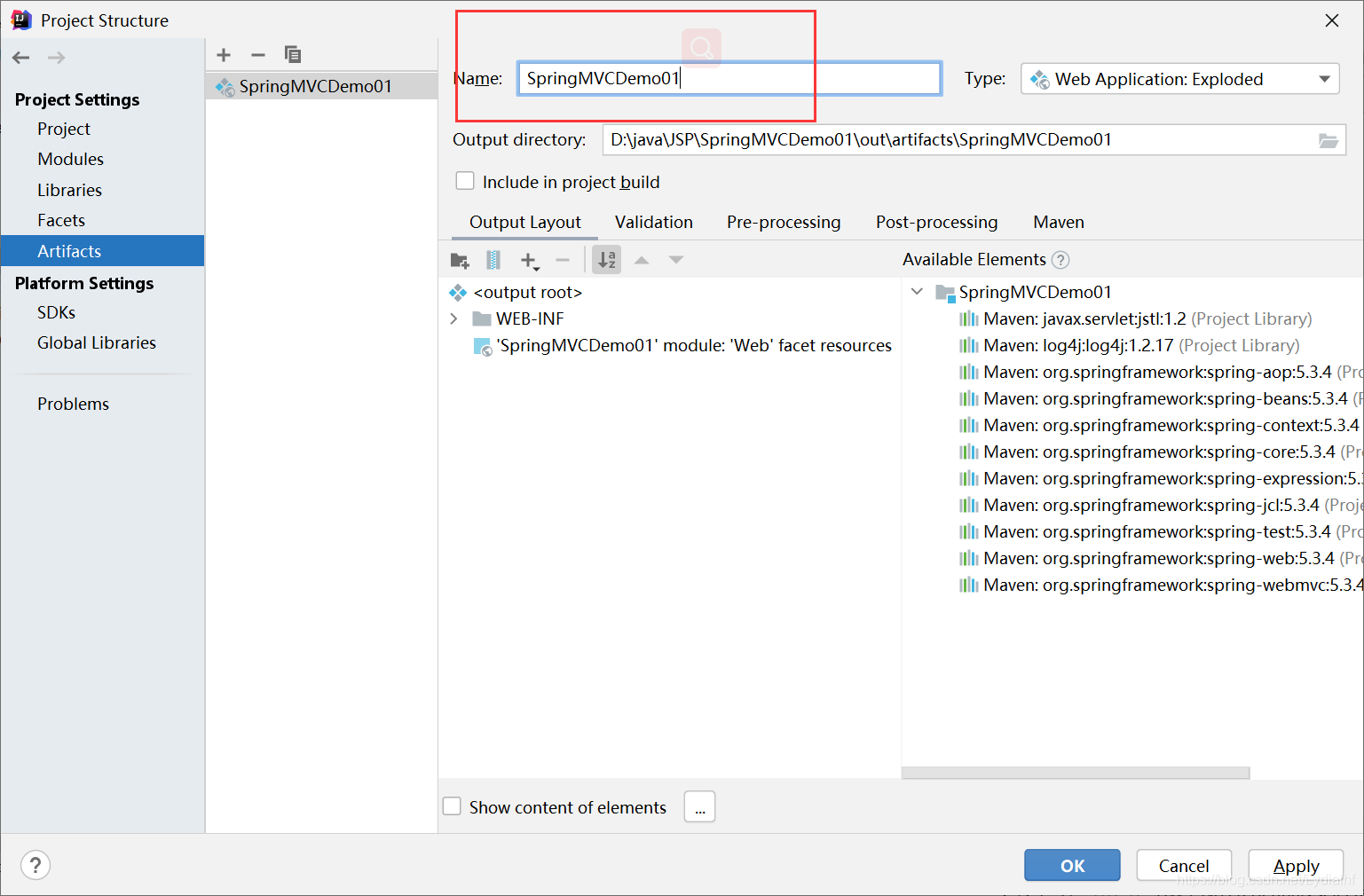Expand the WEB-INF folder node

point(454,318)
